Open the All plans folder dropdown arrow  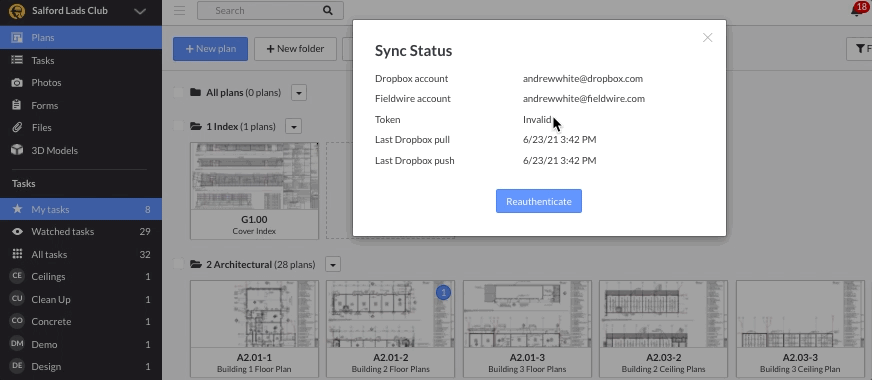point(299,93)
